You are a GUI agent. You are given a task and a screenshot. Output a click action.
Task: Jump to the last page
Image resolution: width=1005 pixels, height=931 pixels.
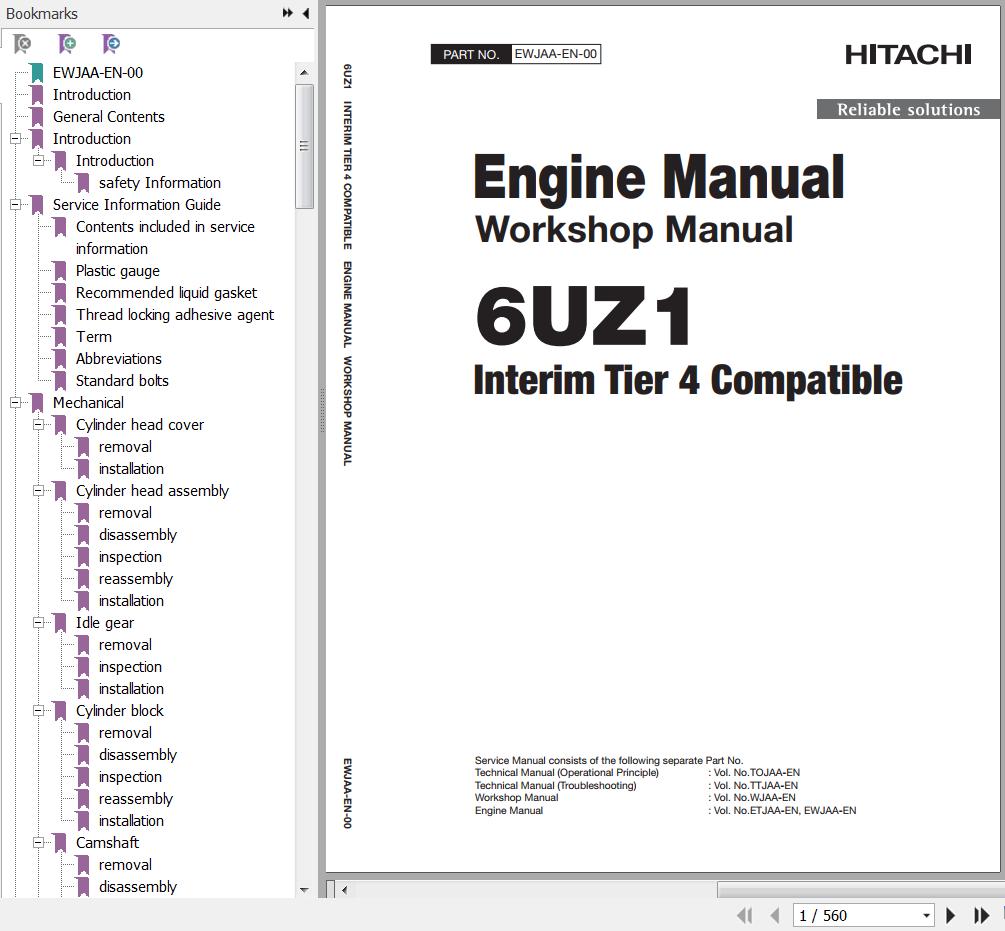(x=982, y=915)
